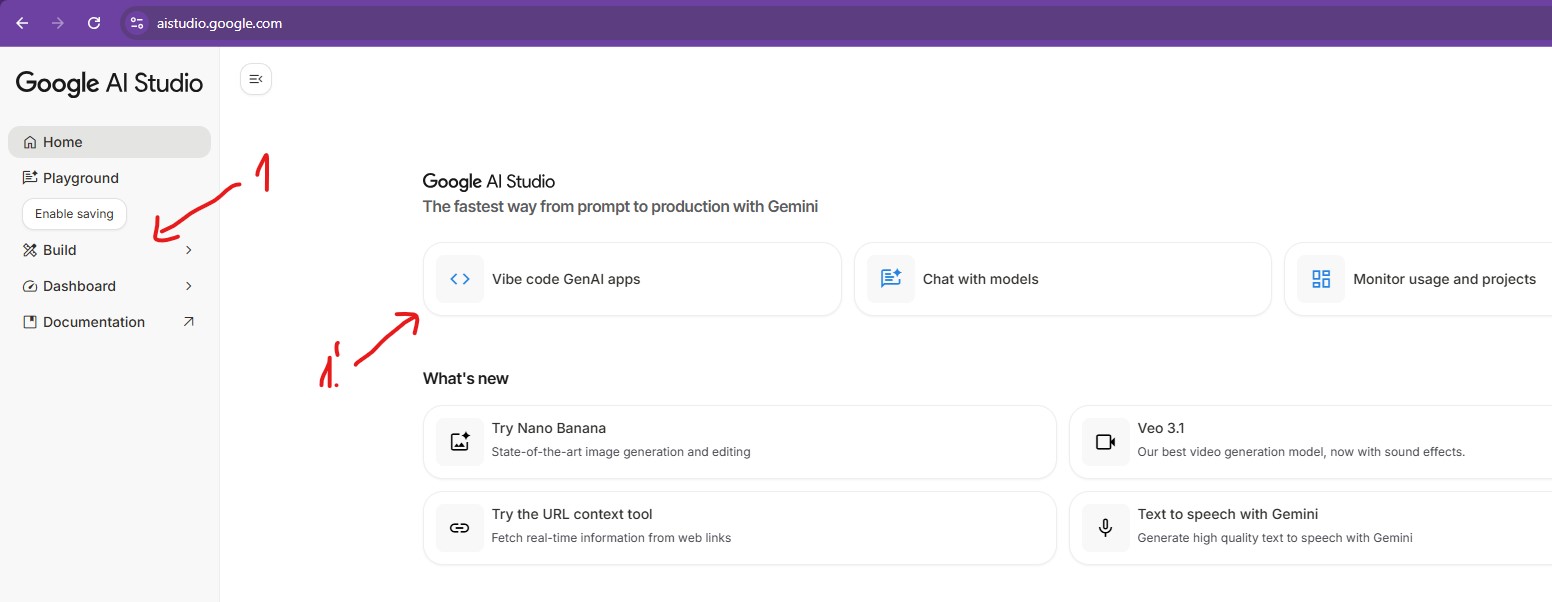Open Documentation external link arrow
The height and width of the screenshot is (602, 1552).
(x=189, y=322)
